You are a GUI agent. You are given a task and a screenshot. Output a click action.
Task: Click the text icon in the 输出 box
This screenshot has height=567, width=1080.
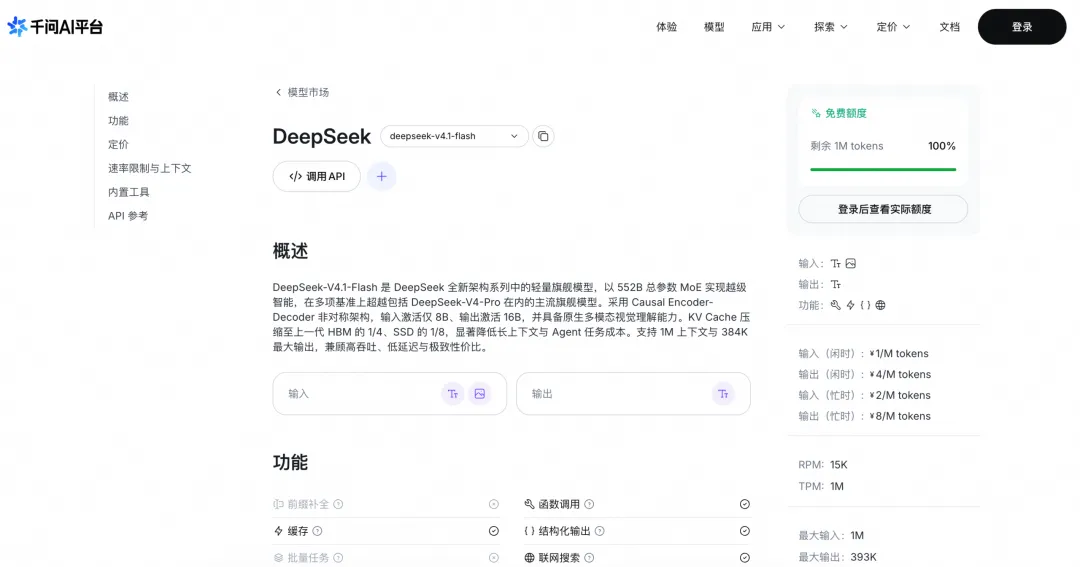click(x=723, y=394)
